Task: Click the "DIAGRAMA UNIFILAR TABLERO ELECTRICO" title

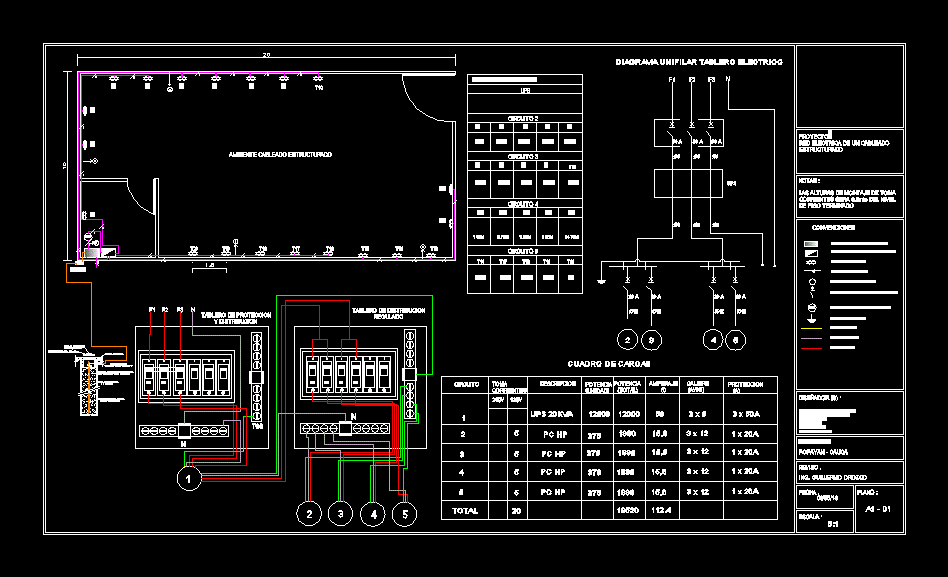Action: (x=698, y=62)
